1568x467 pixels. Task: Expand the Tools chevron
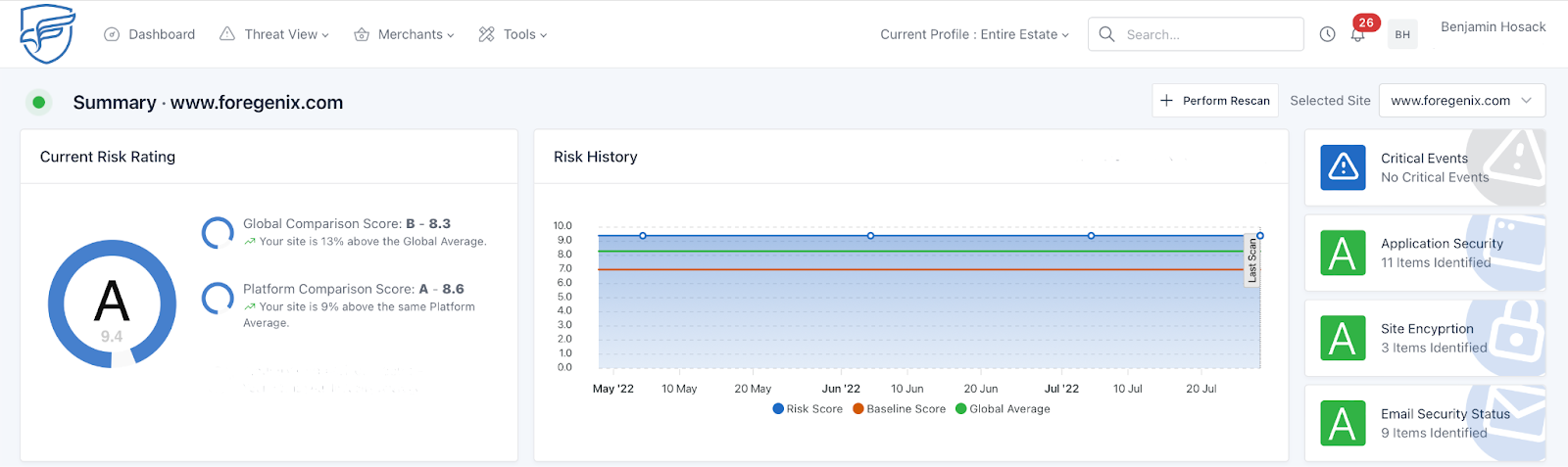[x=544, y=35]
